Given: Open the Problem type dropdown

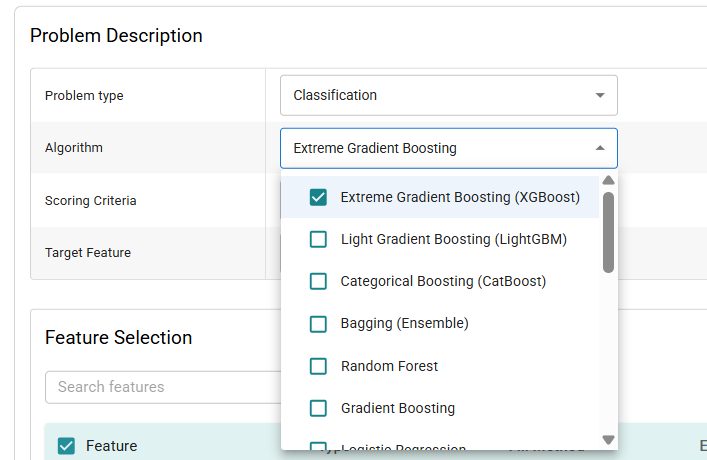Looking at the screenshot, I should point(448,95).
